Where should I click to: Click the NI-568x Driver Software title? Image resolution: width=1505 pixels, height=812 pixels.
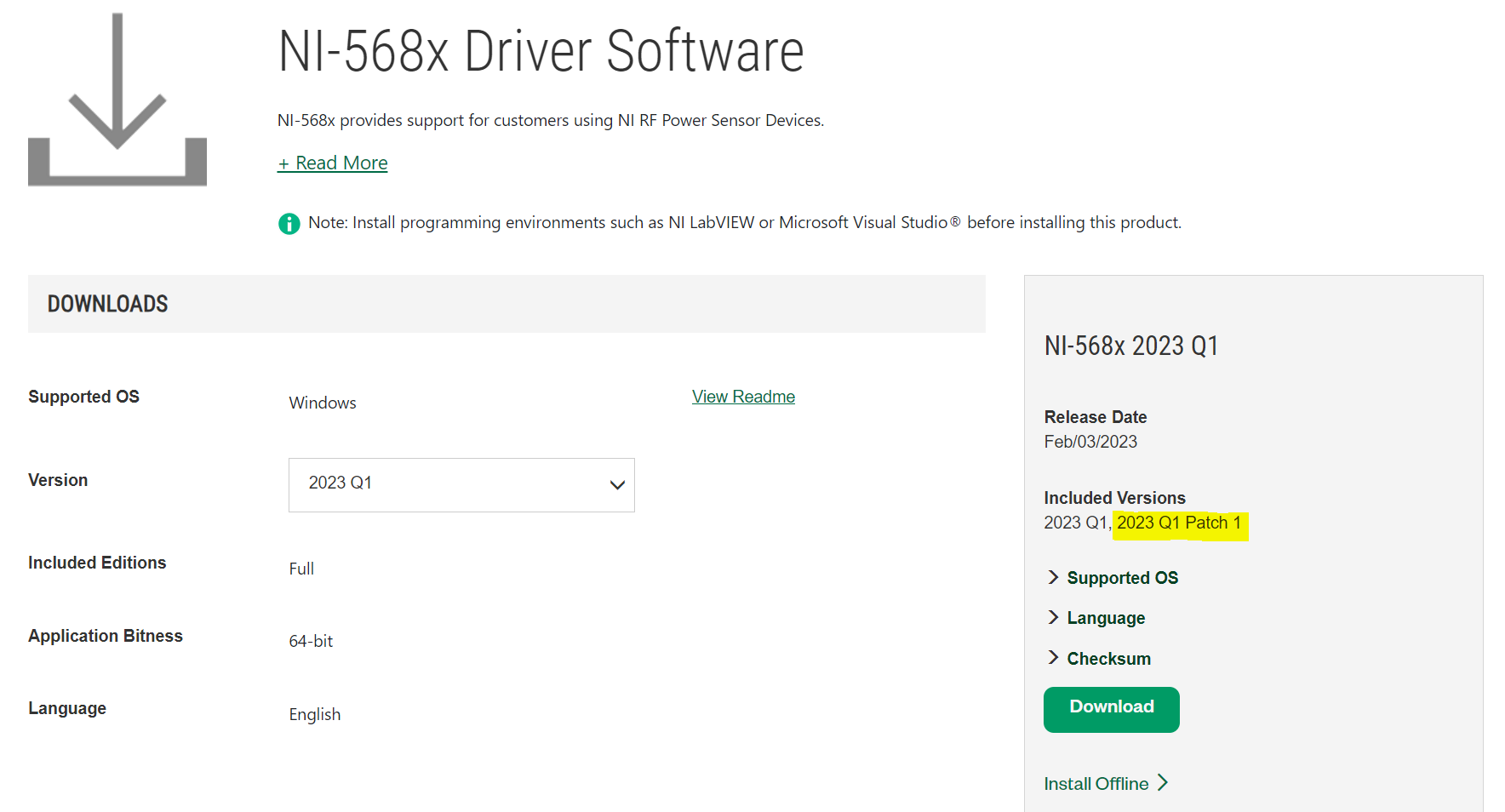pyautogui.click(x=541, y=52)
